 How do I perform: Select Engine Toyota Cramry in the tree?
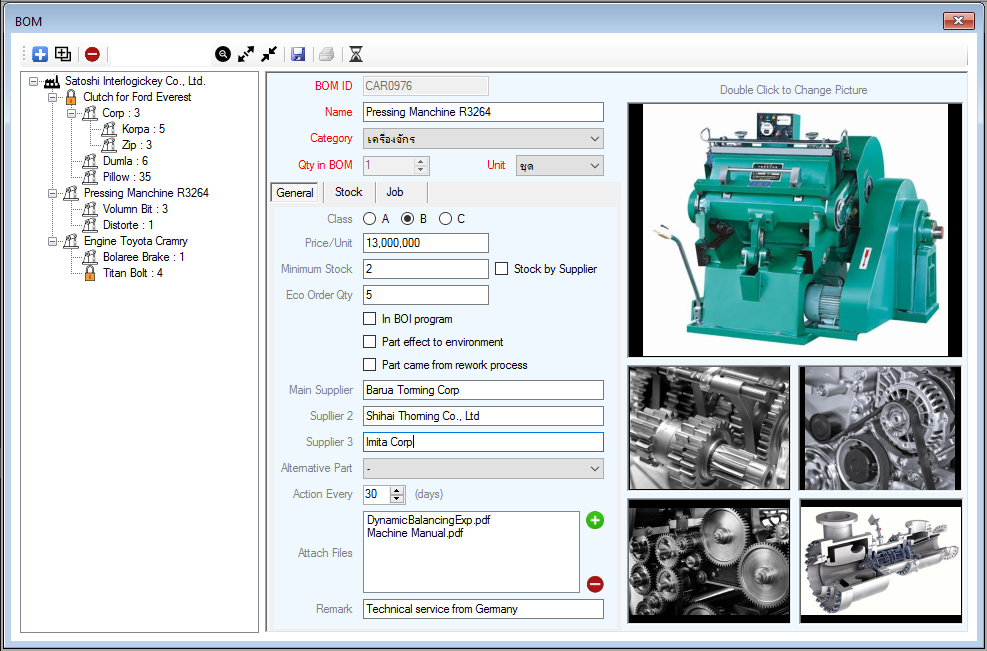[x=135, y=241]
